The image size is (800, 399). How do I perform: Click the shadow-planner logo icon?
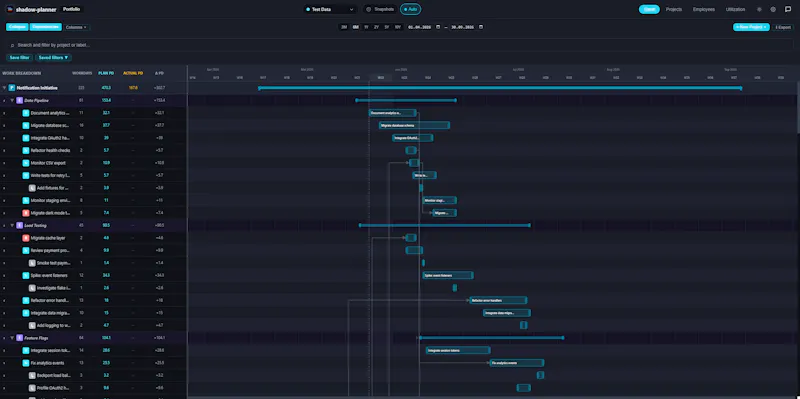[x=10, y=9]
